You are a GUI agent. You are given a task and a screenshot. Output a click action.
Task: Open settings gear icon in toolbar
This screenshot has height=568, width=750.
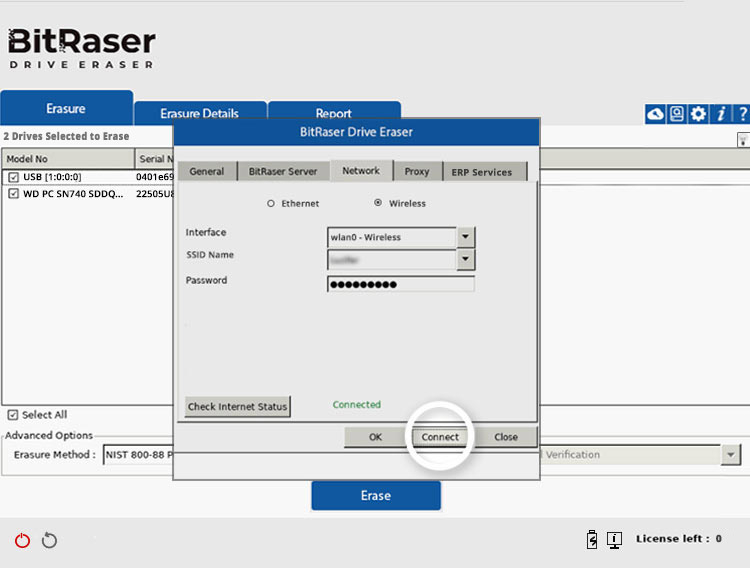coord(698,114)
